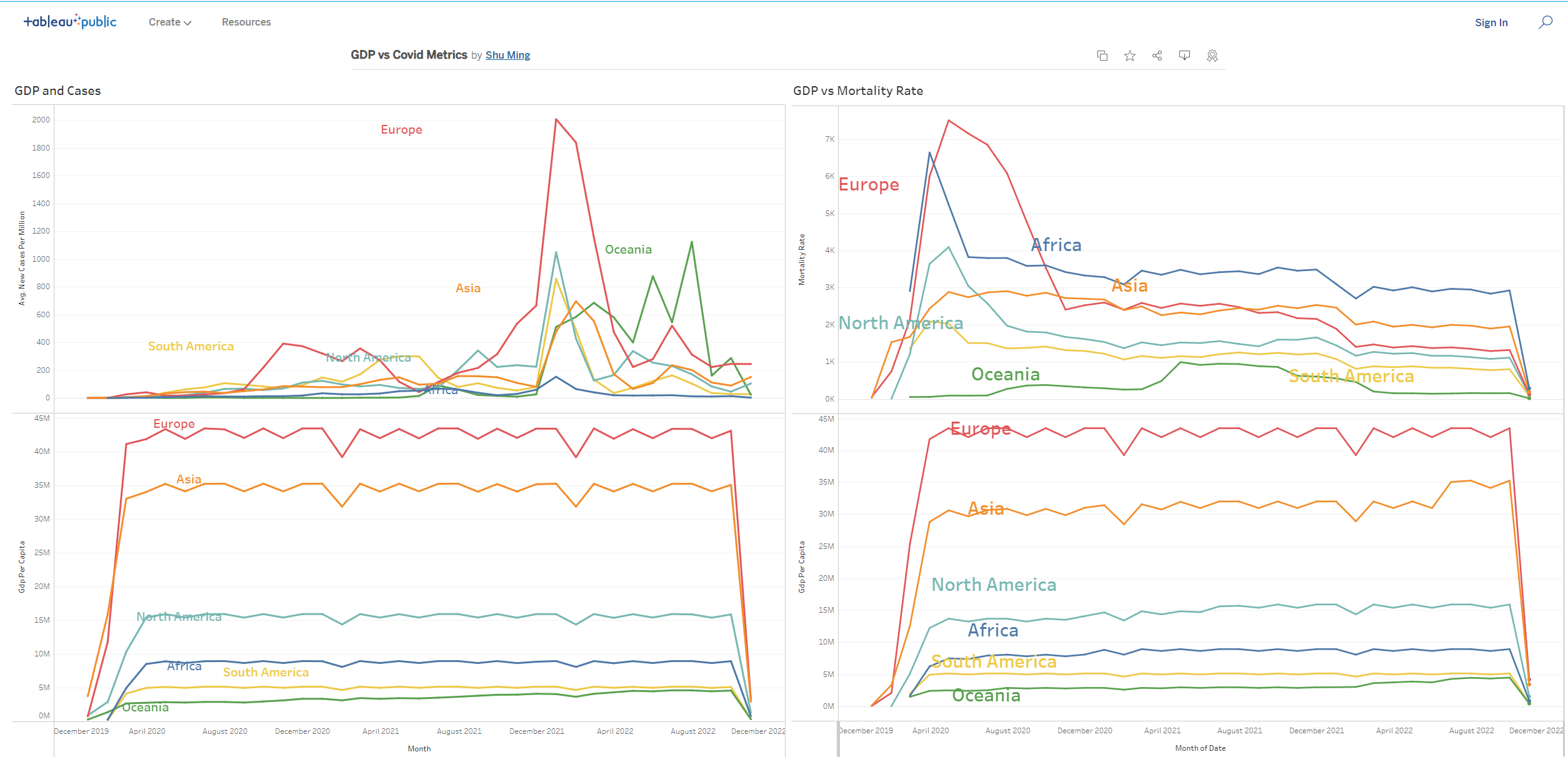
Task: Select the Europe label in cases chart
Action: (x=402, y=129)
